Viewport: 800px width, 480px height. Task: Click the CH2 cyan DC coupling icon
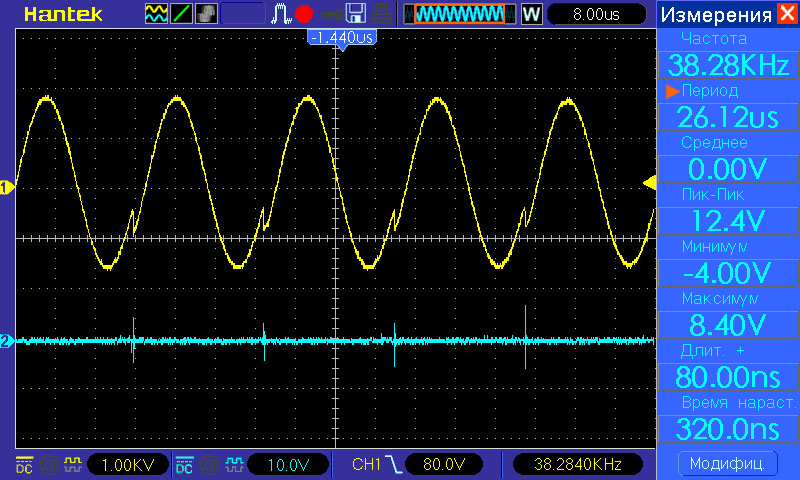click(184, 465)
